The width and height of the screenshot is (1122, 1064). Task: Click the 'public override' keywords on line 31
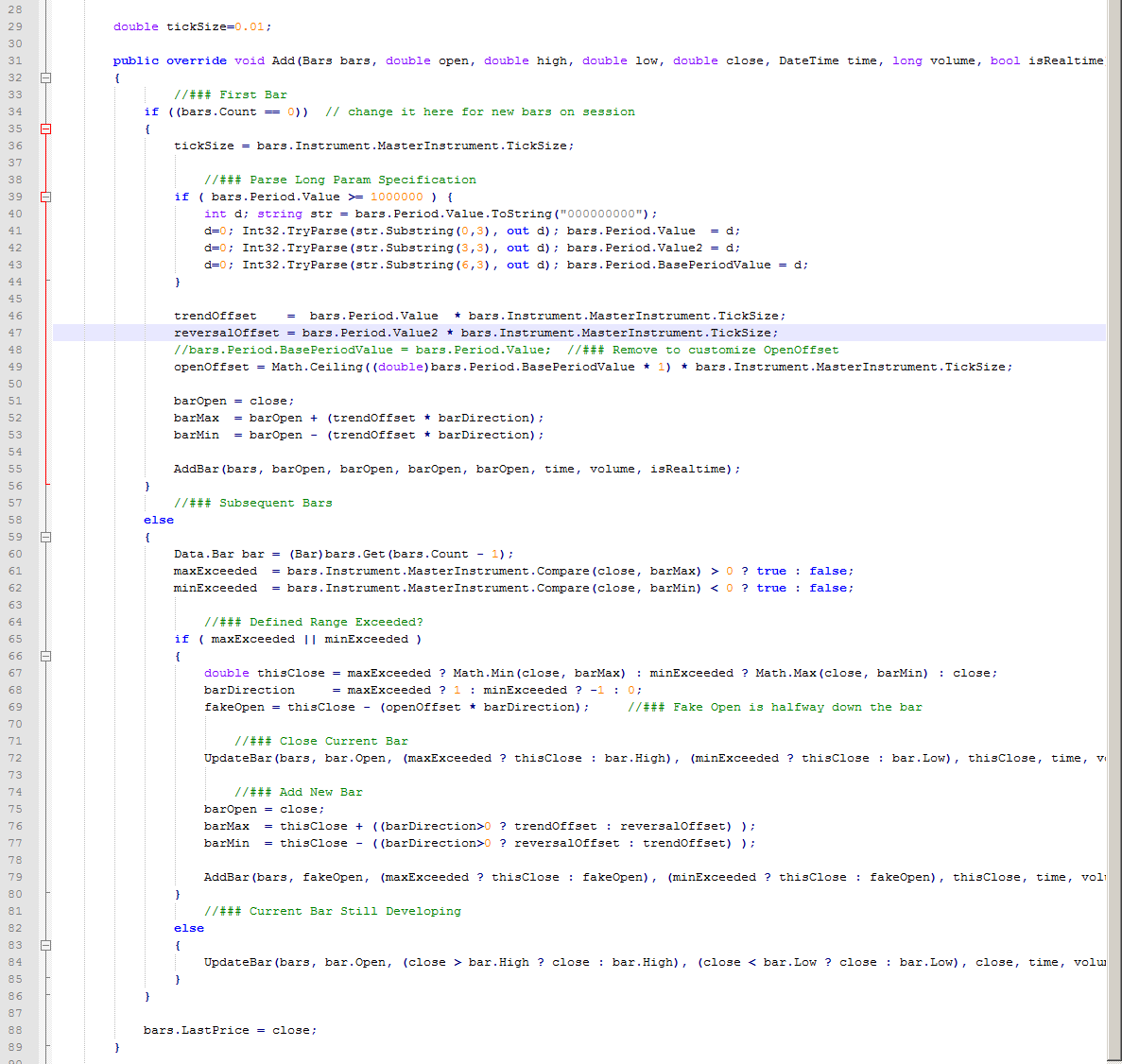click(169, 60)
